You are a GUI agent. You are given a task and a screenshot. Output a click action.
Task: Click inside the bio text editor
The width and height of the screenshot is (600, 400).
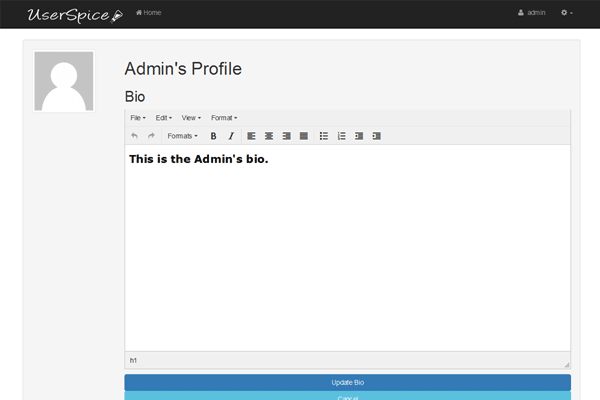click(347, 250)
